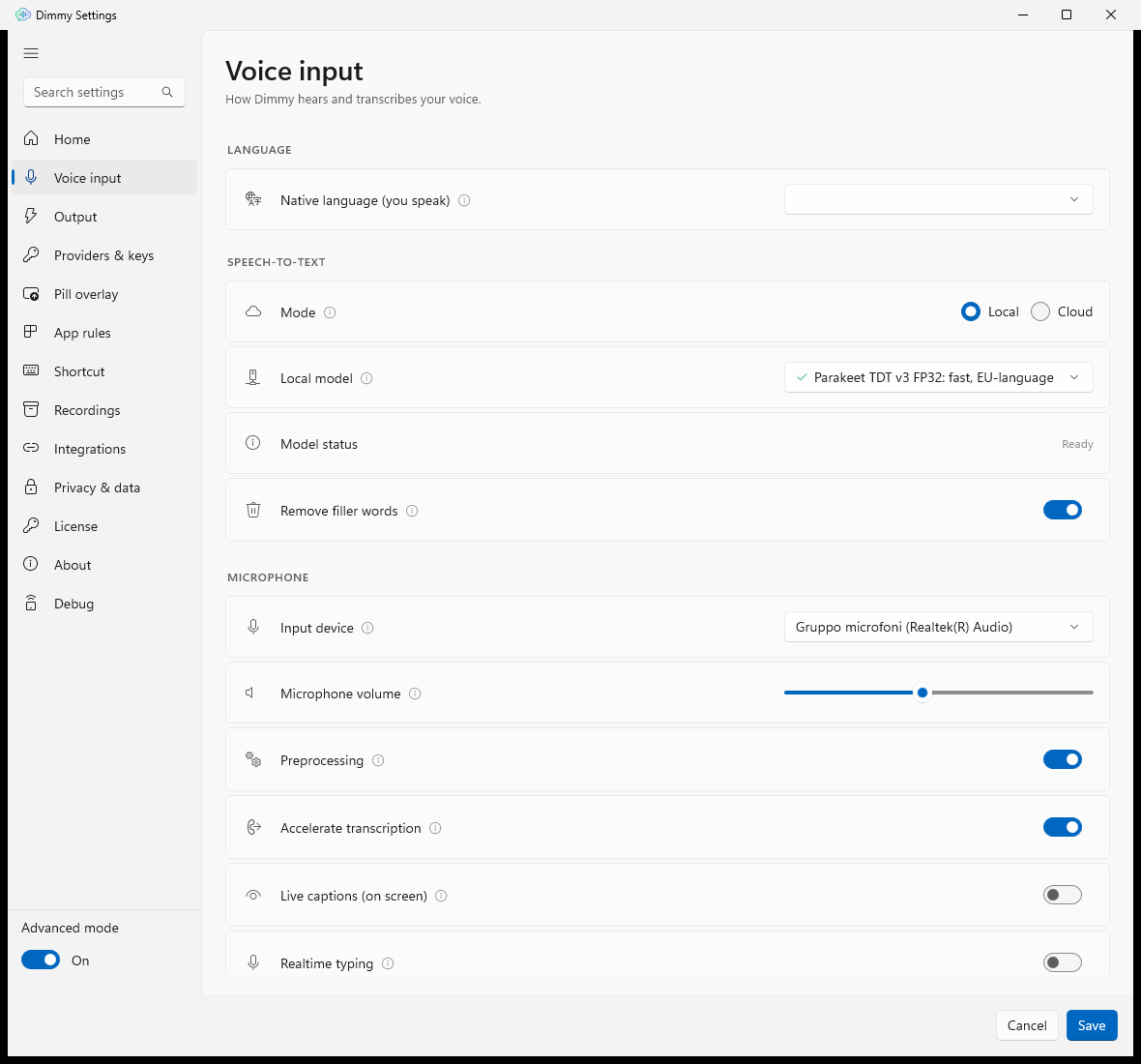Image resolution: width=1141 pixels, height=1064 pixels.
Task: Click info icon beside Preprocessing
Action: coord(378,760)
